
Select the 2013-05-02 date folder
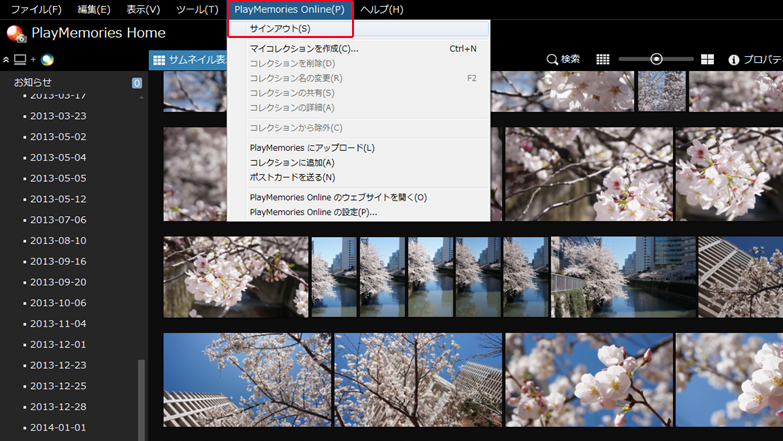(x=58, y=137)
